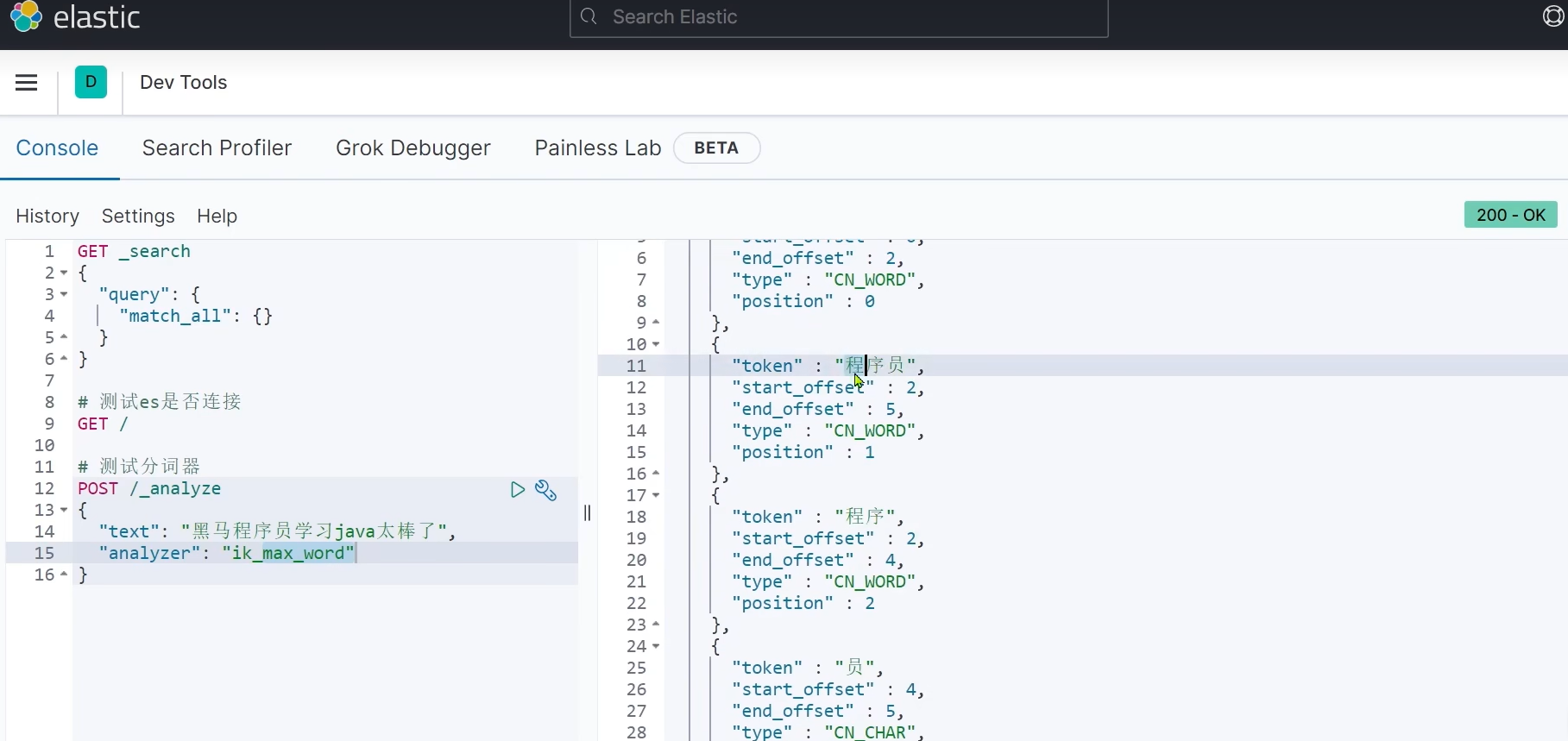Click the response line "end_offset" : 4
This screenshot has height=741, width=1568.
pyautogui.click(x=818, y=560)
